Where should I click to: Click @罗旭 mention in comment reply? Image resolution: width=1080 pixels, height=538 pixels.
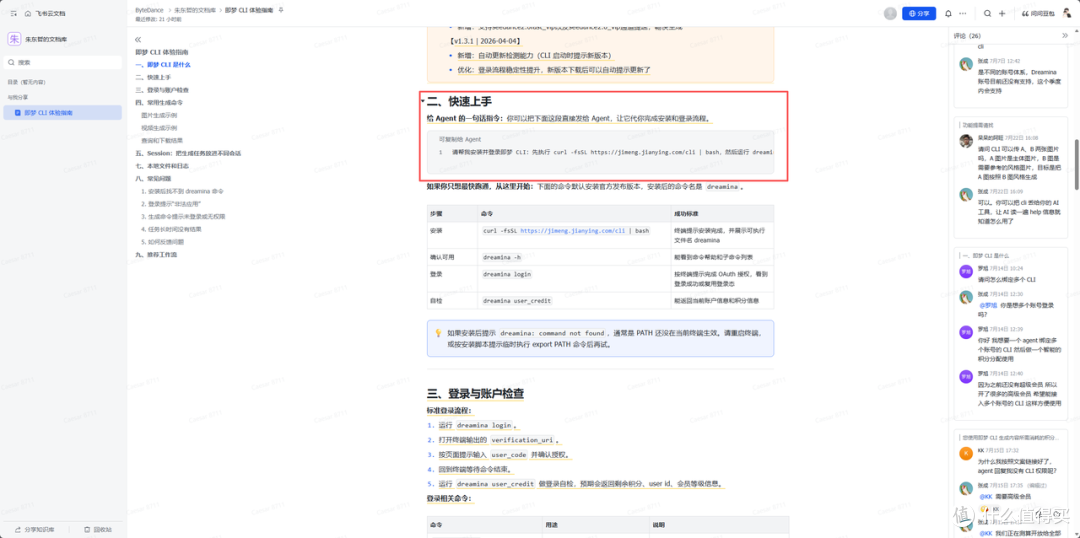(x=988, y=304)
